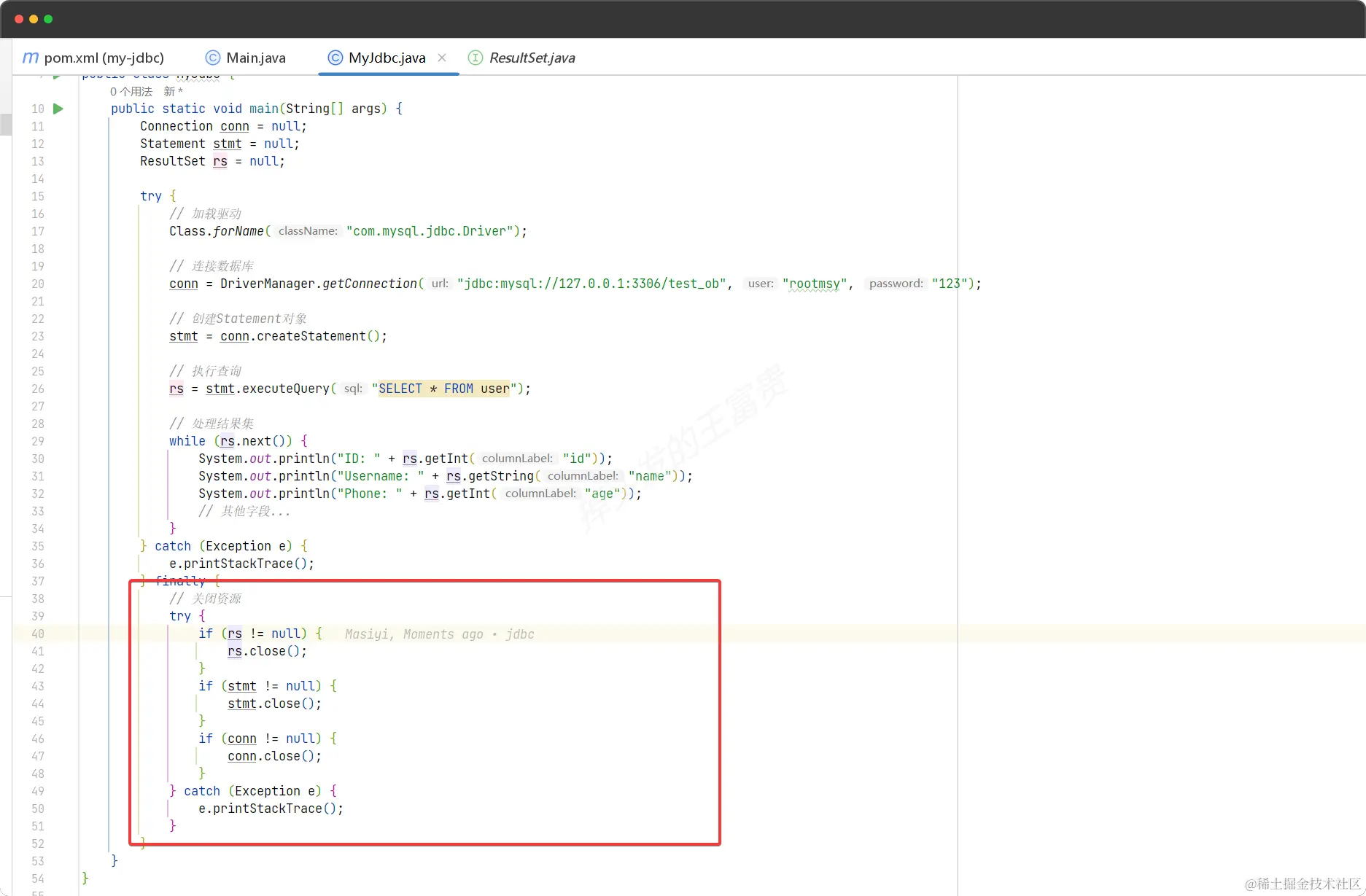Switch to the pom.xml (my-jdbc) tab
Image resolution: width=1366 pixels, height=896 pixels.
click(x=93, y=58)
